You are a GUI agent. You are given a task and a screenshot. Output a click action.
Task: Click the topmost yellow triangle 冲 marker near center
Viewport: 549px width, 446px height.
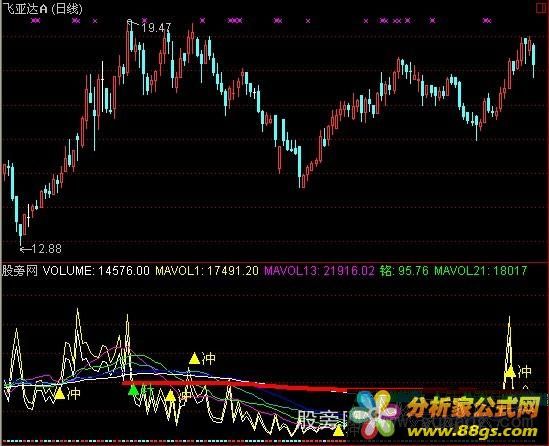click(202, 358)
